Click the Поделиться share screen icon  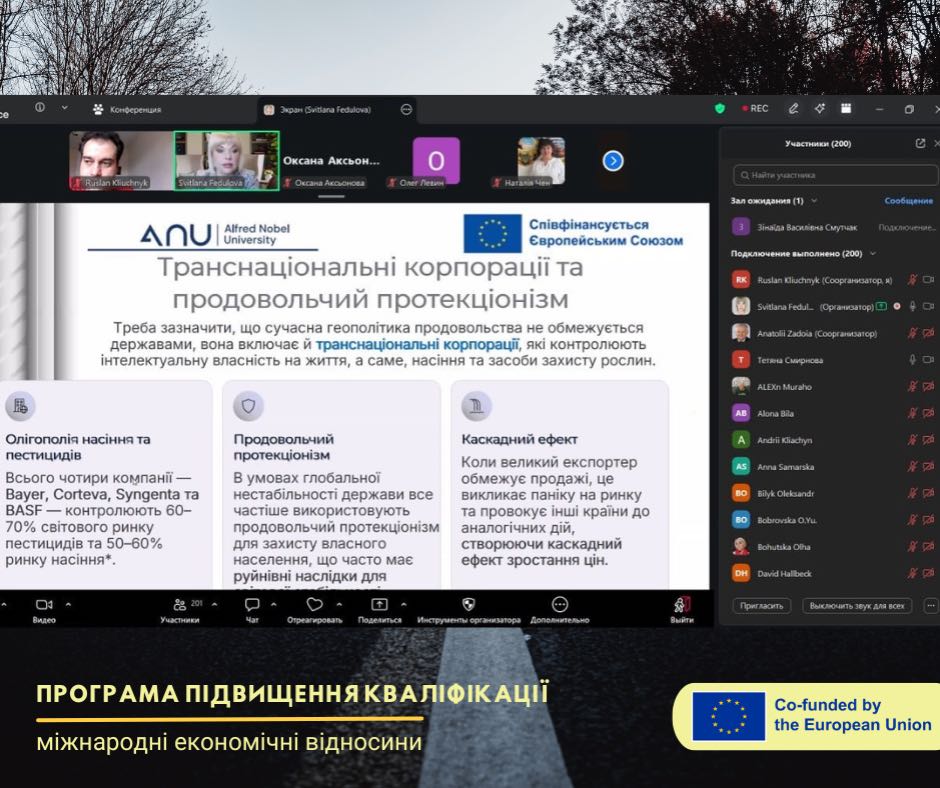coord(379,605)
